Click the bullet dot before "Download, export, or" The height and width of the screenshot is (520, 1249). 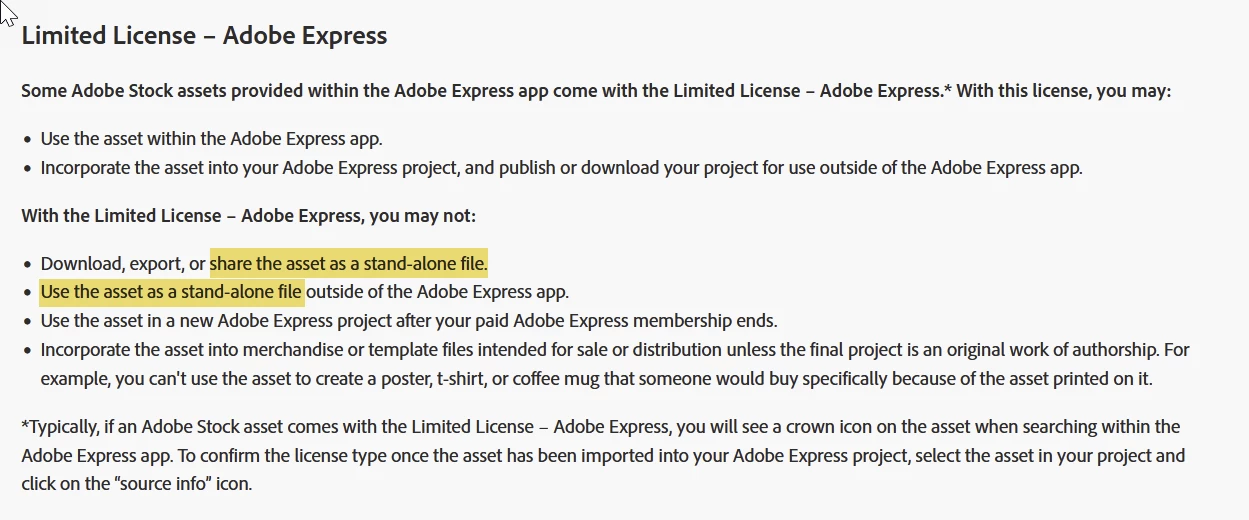pyautogui.click(x=27, y=265)
